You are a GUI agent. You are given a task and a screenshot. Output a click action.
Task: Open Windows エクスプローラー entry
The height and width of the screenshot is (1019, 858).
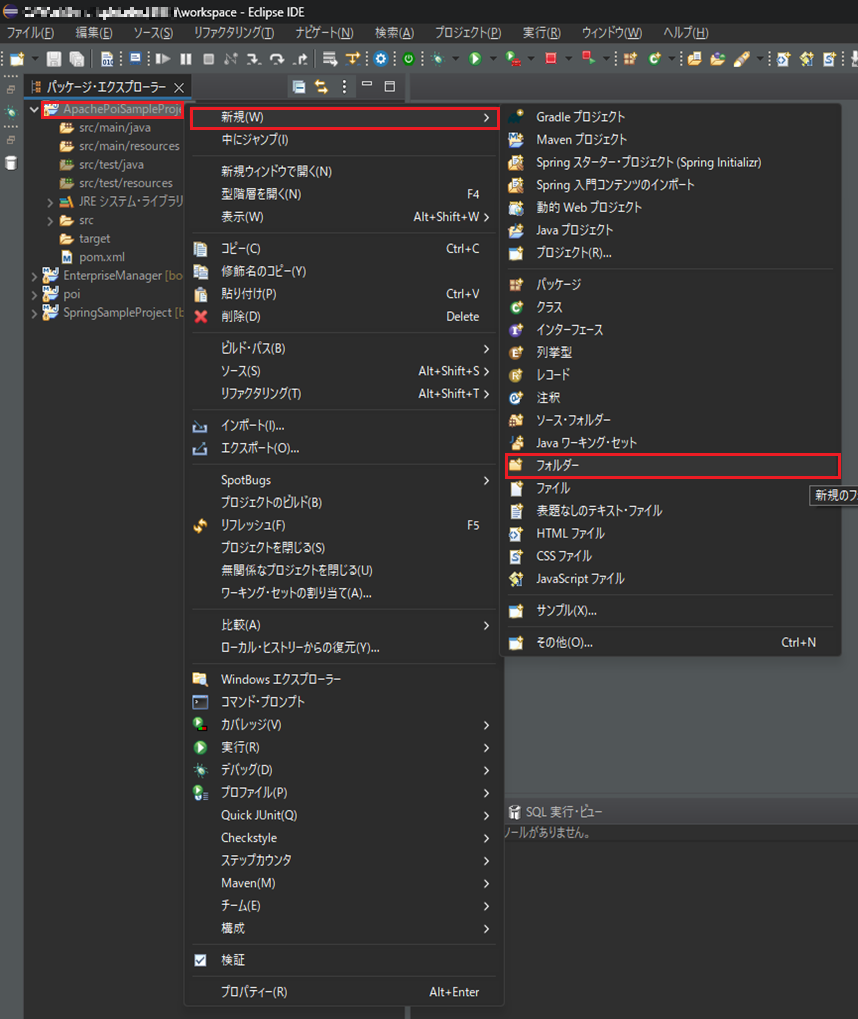(344, 679)
